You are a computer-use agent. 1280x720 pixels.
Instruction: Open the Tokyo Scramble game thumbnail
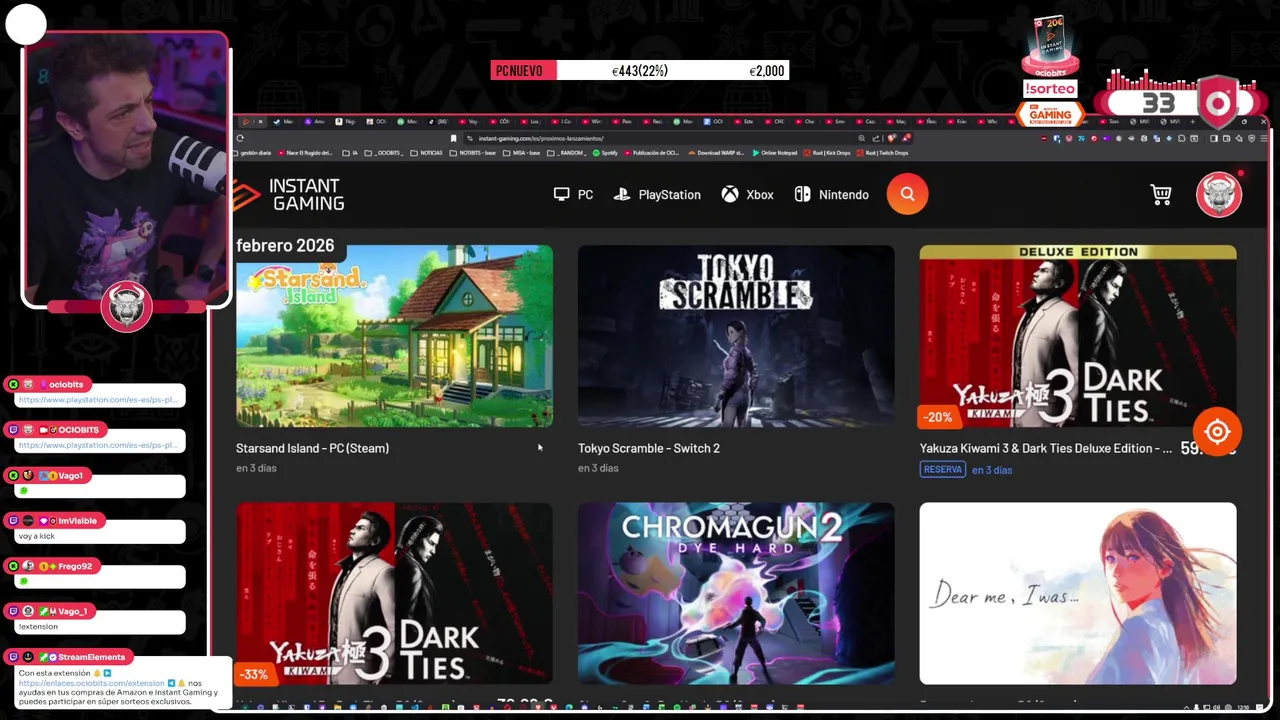click(736, 336)
